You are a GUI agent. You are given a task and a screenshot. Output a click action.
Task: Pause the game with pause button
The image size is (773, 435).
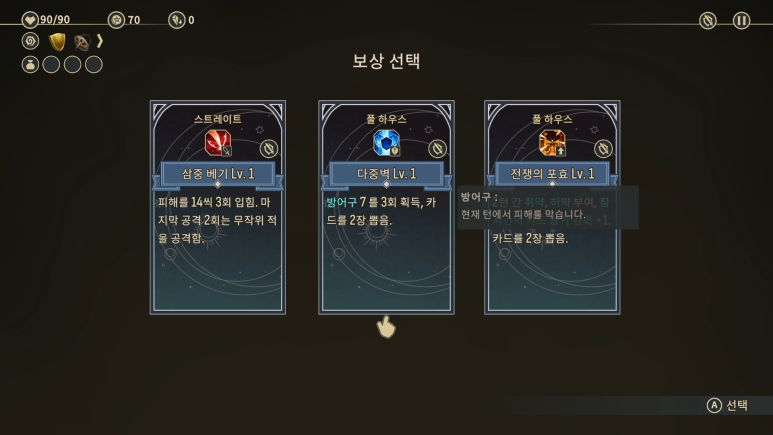click(741, 21)
